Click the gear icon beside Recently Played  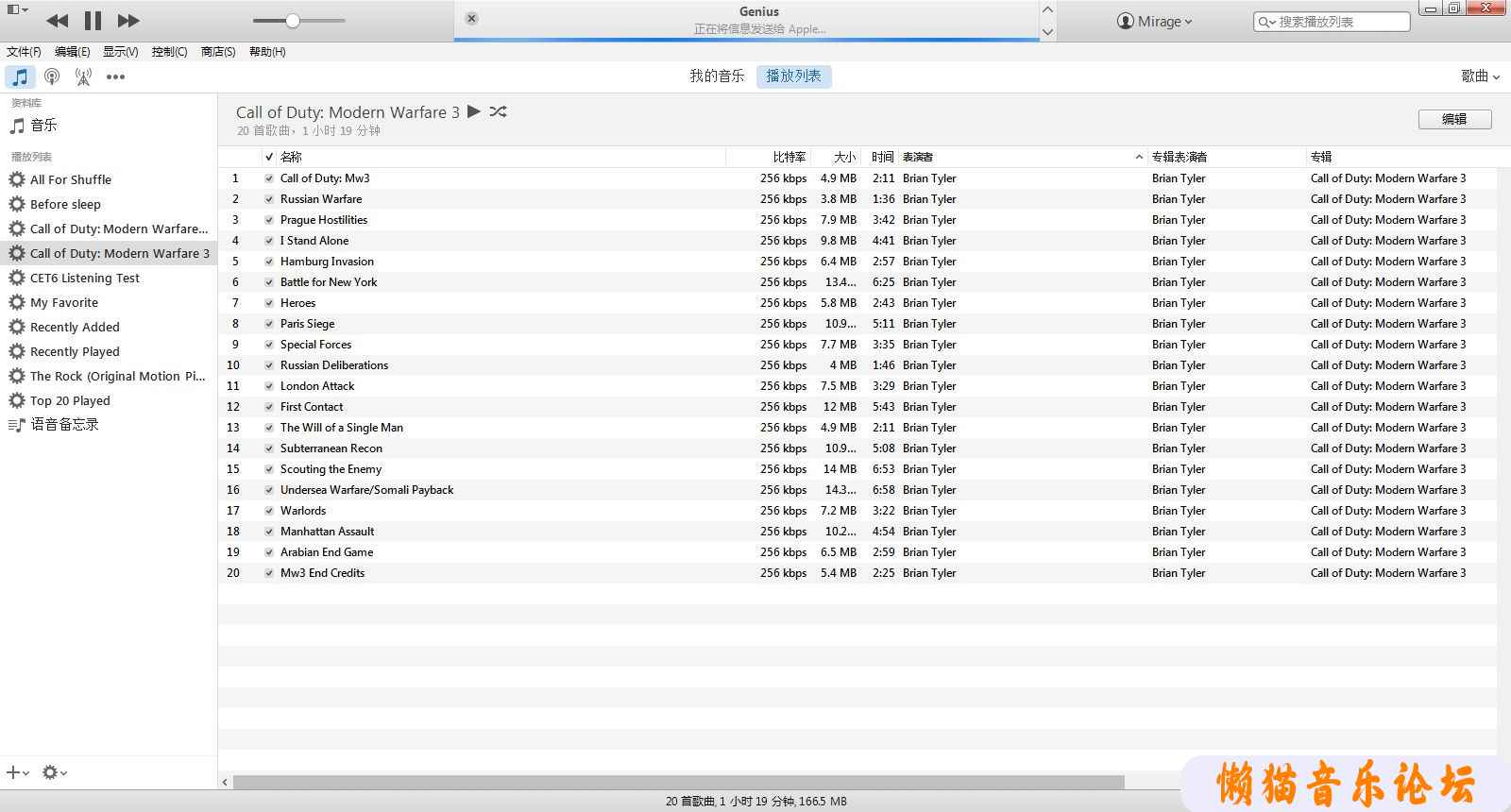tap(17, 351)
